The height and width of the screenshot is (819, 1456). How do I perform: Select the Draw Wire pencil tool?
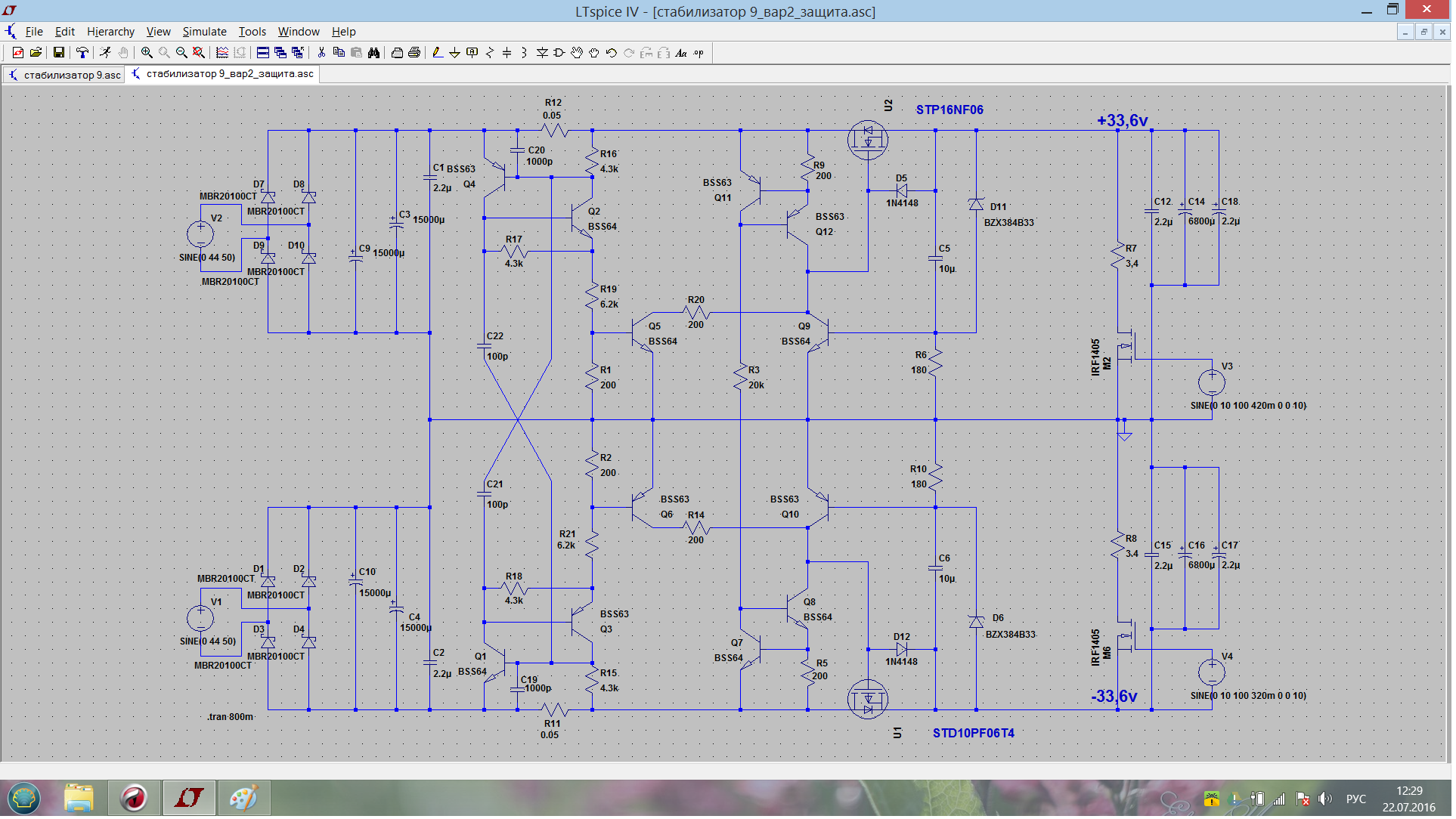438,53
